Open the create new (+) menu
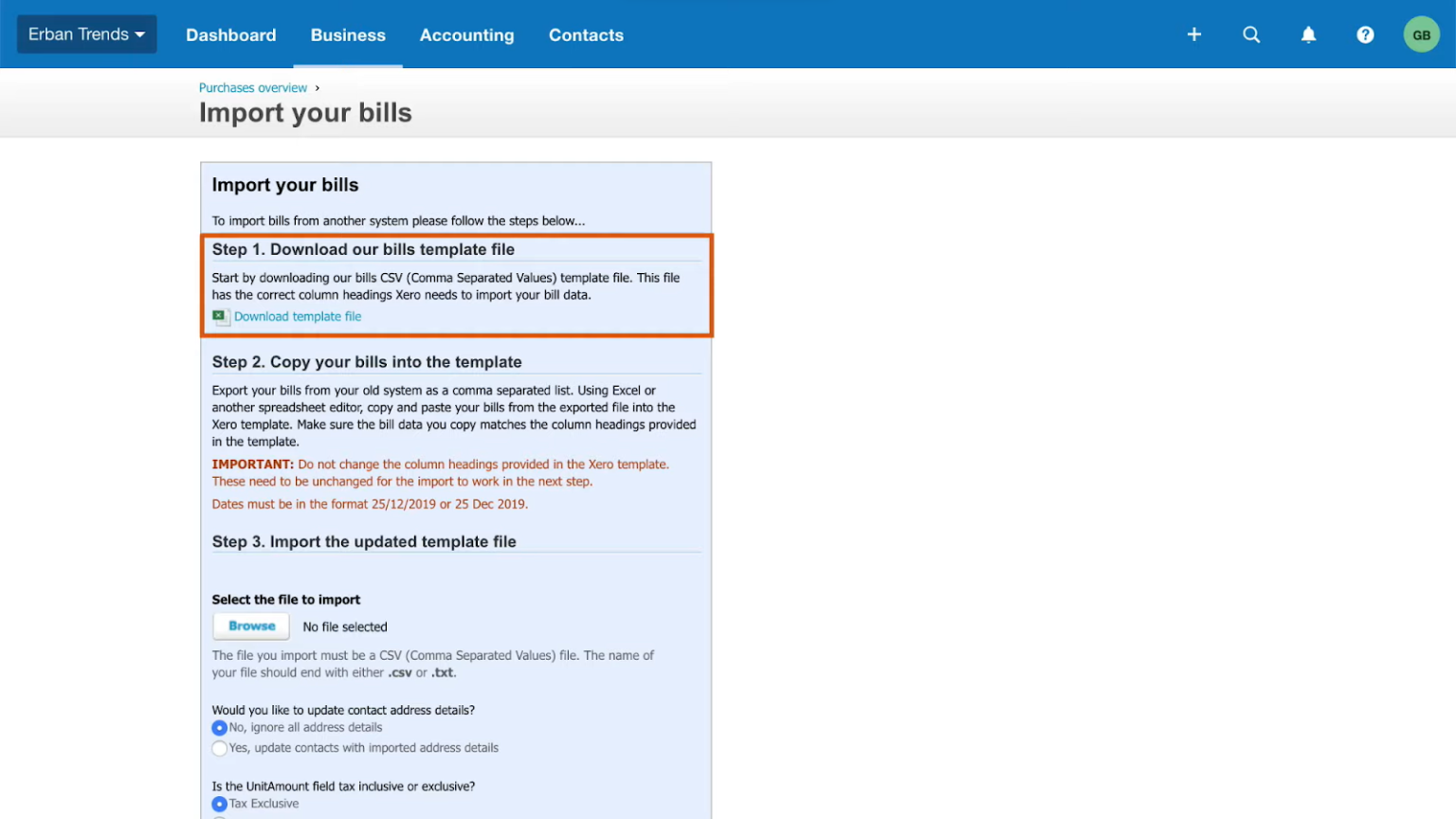 1193,34
